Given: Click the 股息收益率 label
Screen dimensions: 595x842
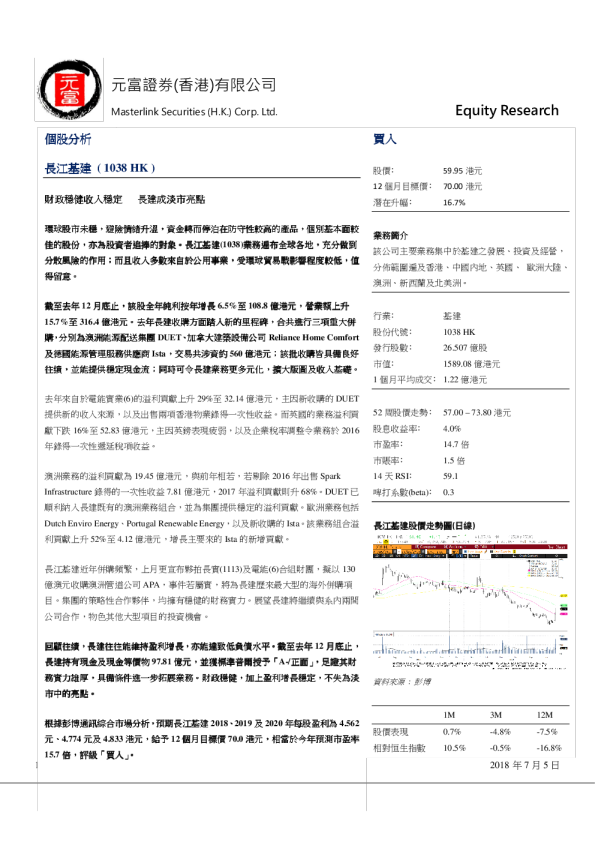Looking at the screenshot, I should coord(397,429).
